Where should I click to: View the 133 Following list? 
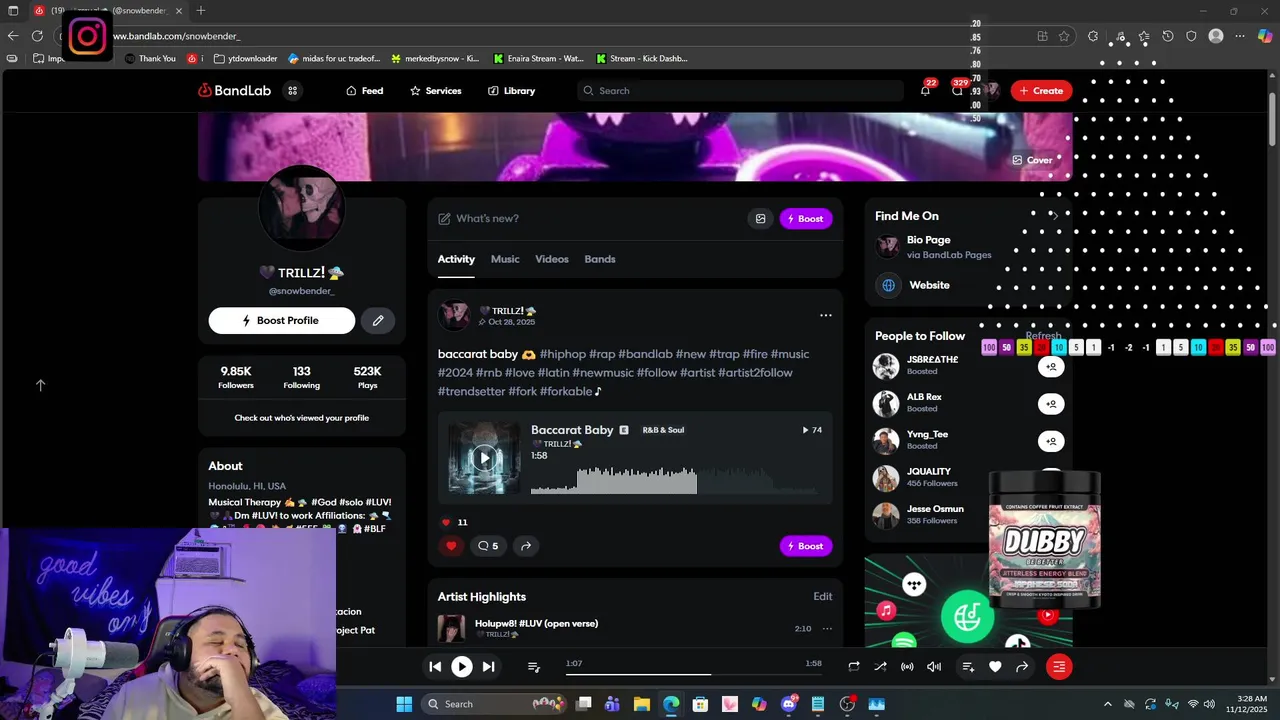pos(301,377)
